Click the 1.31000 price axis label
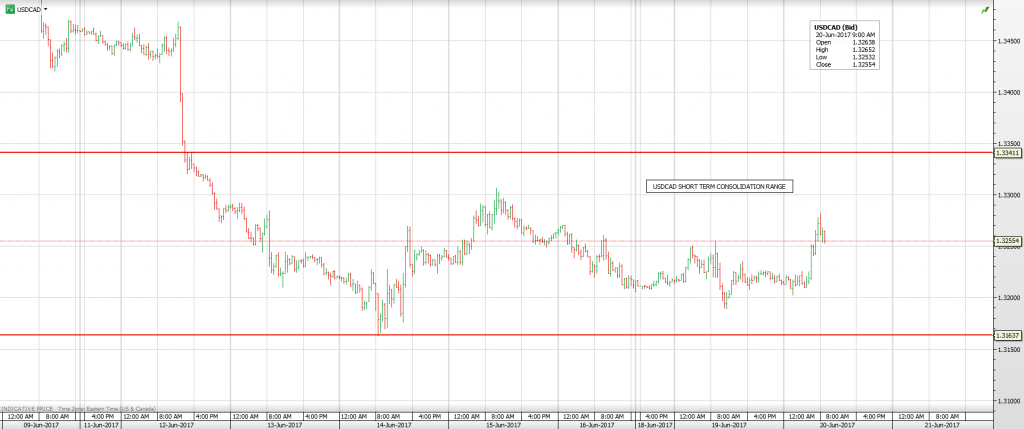This screenshot has height=429, width=1024. pos(1008,401)
